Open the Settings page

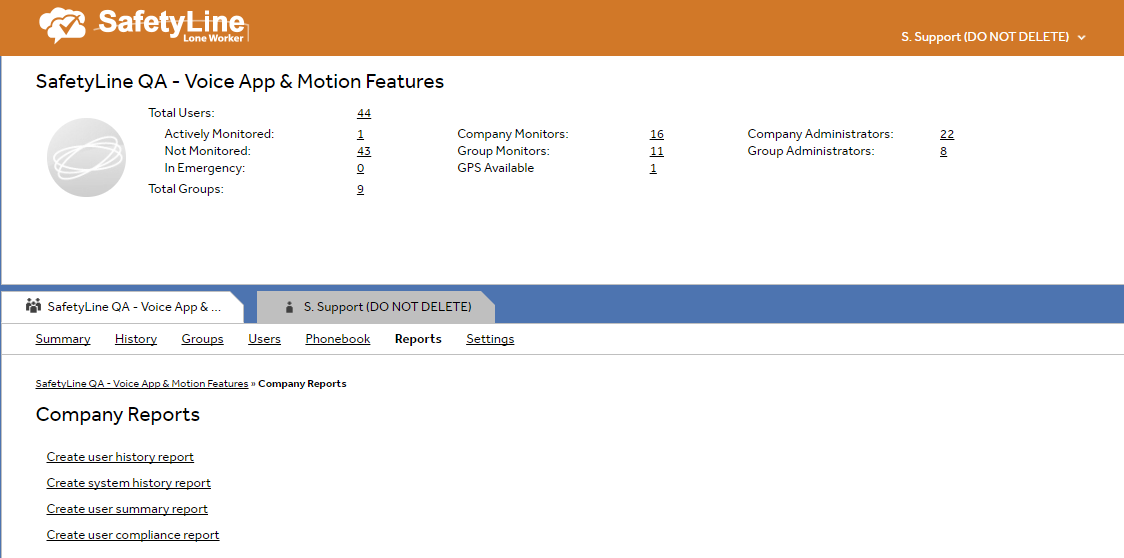[x=490, y=339]
